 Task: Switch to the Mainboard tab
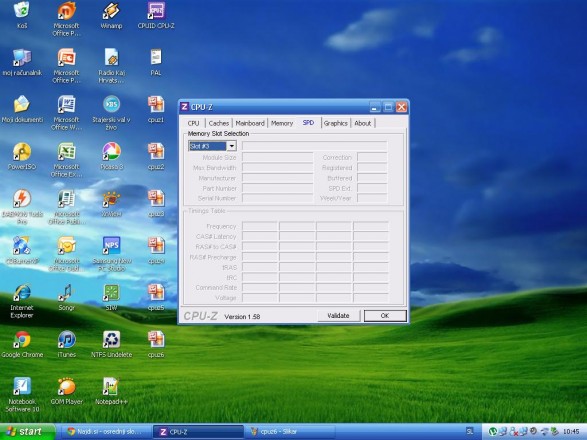(x=250, y=123)
